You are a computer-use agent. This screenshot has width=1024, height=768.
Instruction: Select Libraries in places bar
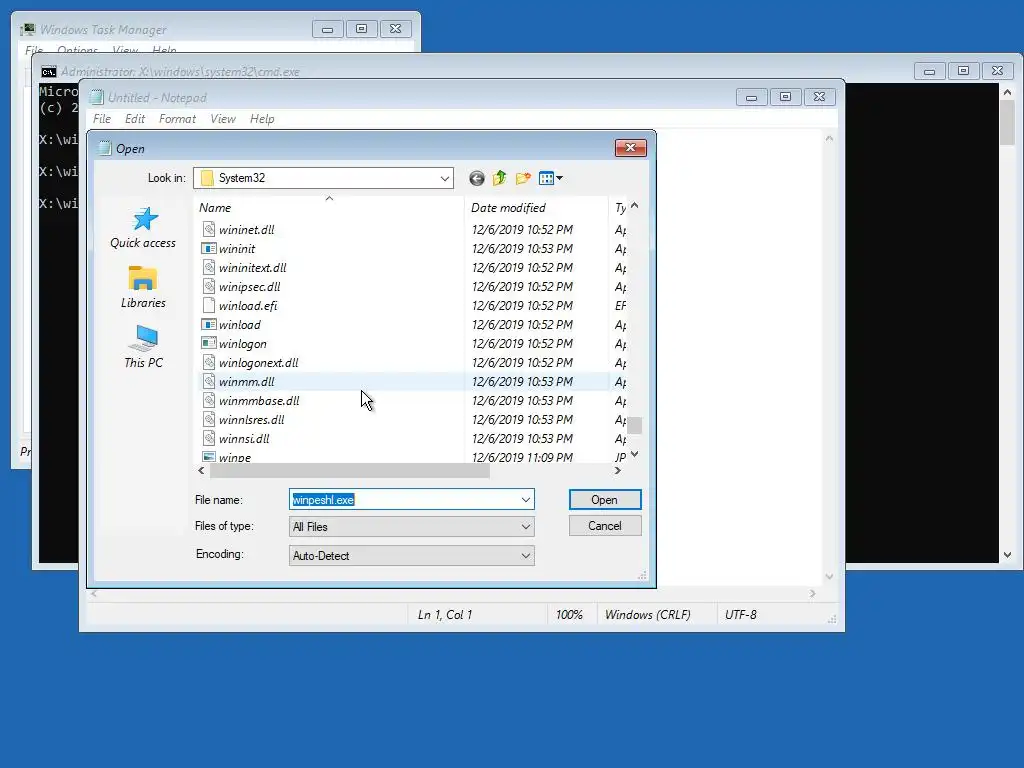(143, 287)
